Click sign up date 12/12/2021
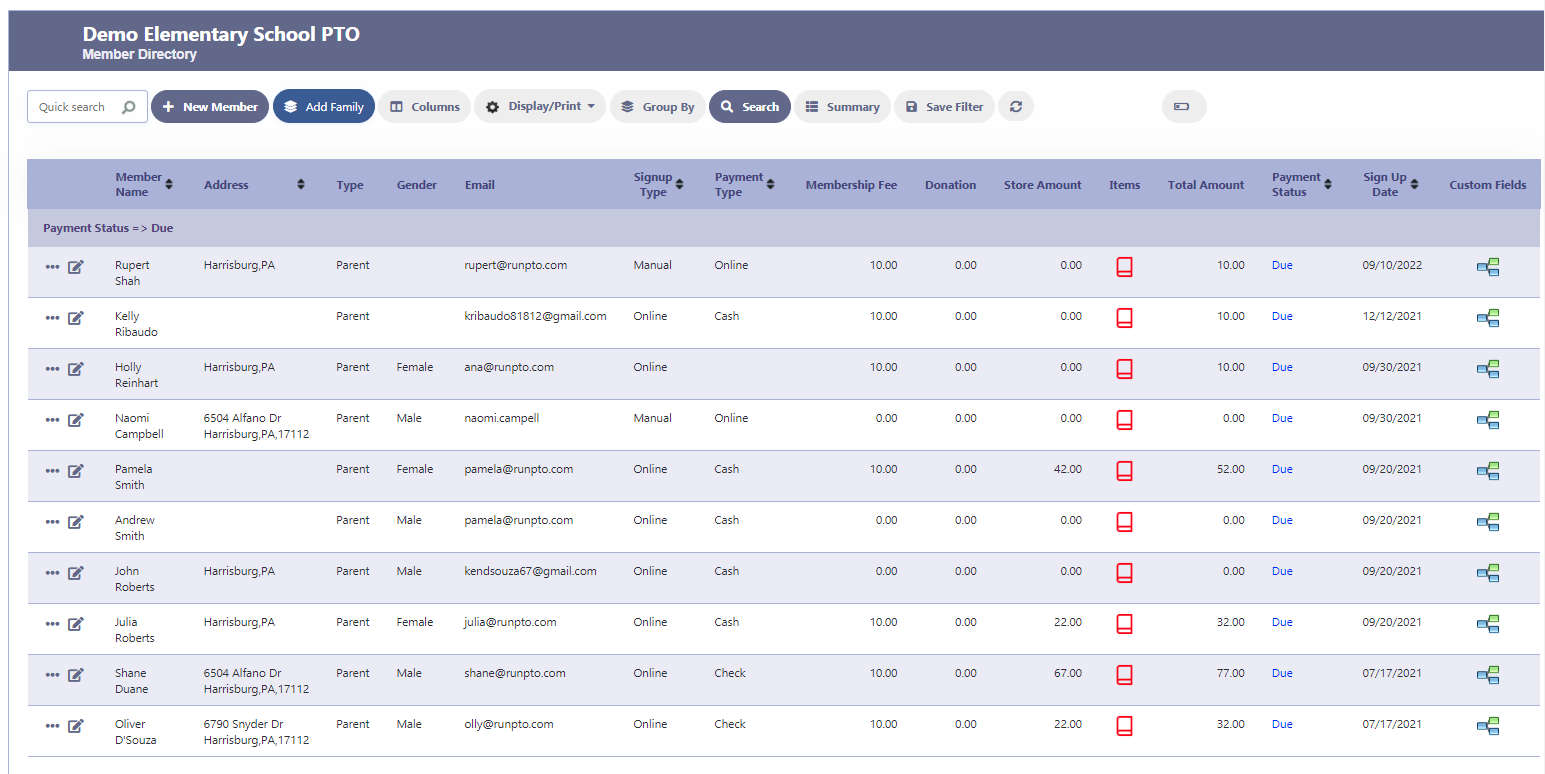 pos(1392,317)
